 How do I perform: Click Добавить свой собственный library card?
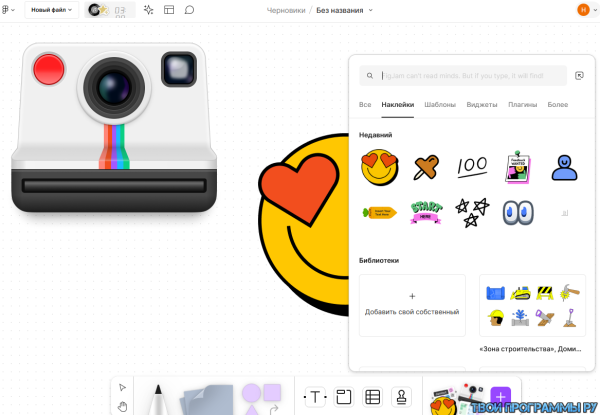[412, 305]
